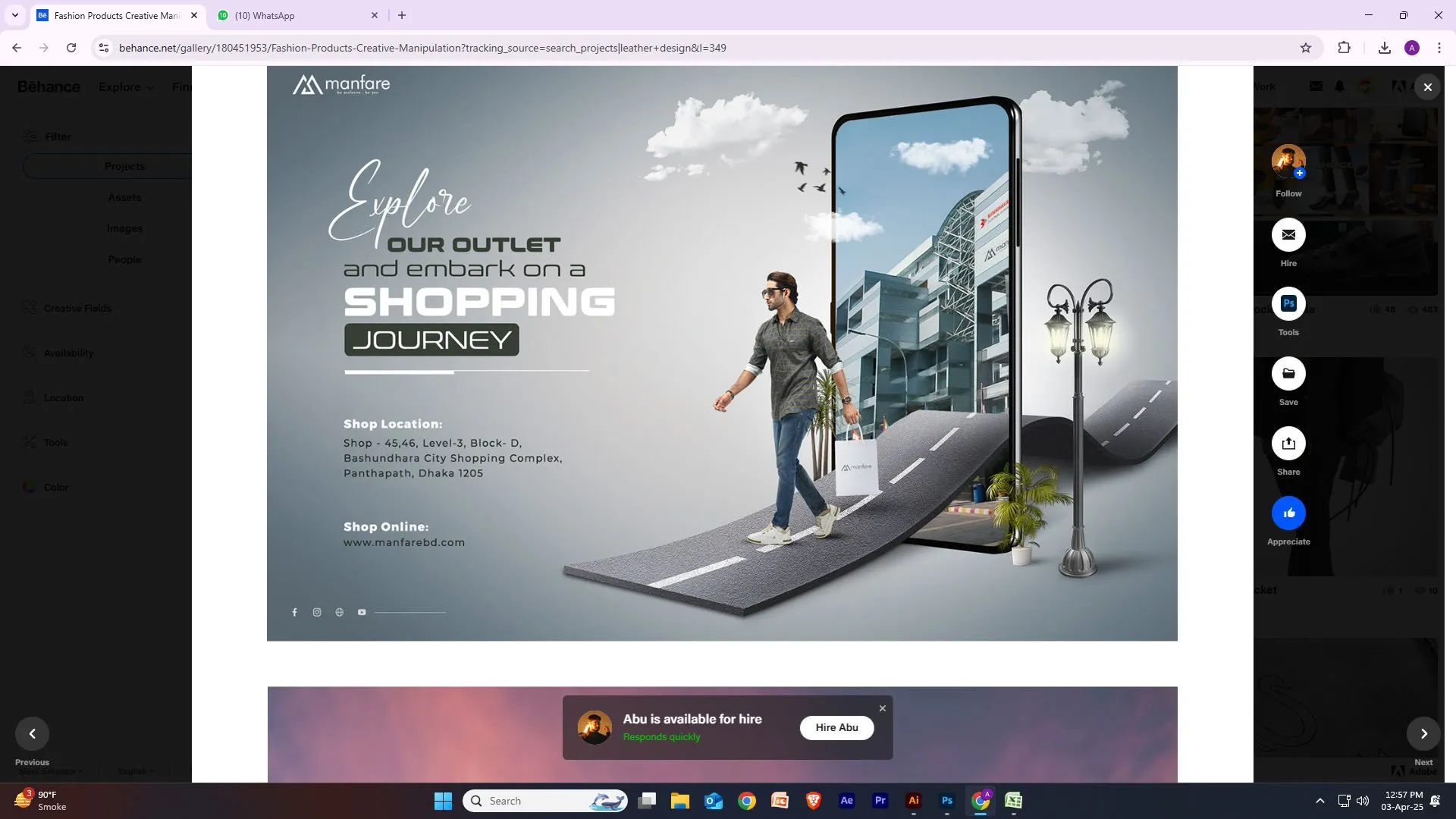Open the volume control
Viewport: 1456px width, 819px height.
pos(1363,801)
